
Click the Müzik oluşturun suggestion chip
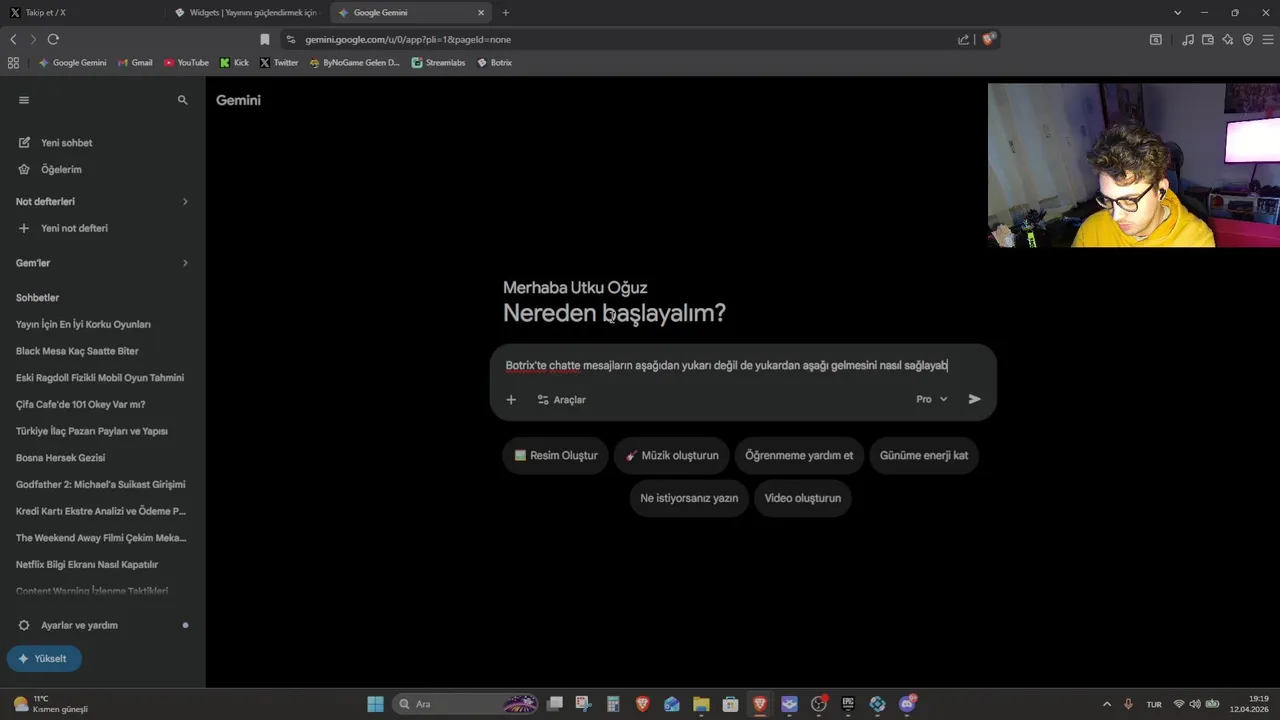[x=672, y=455]
